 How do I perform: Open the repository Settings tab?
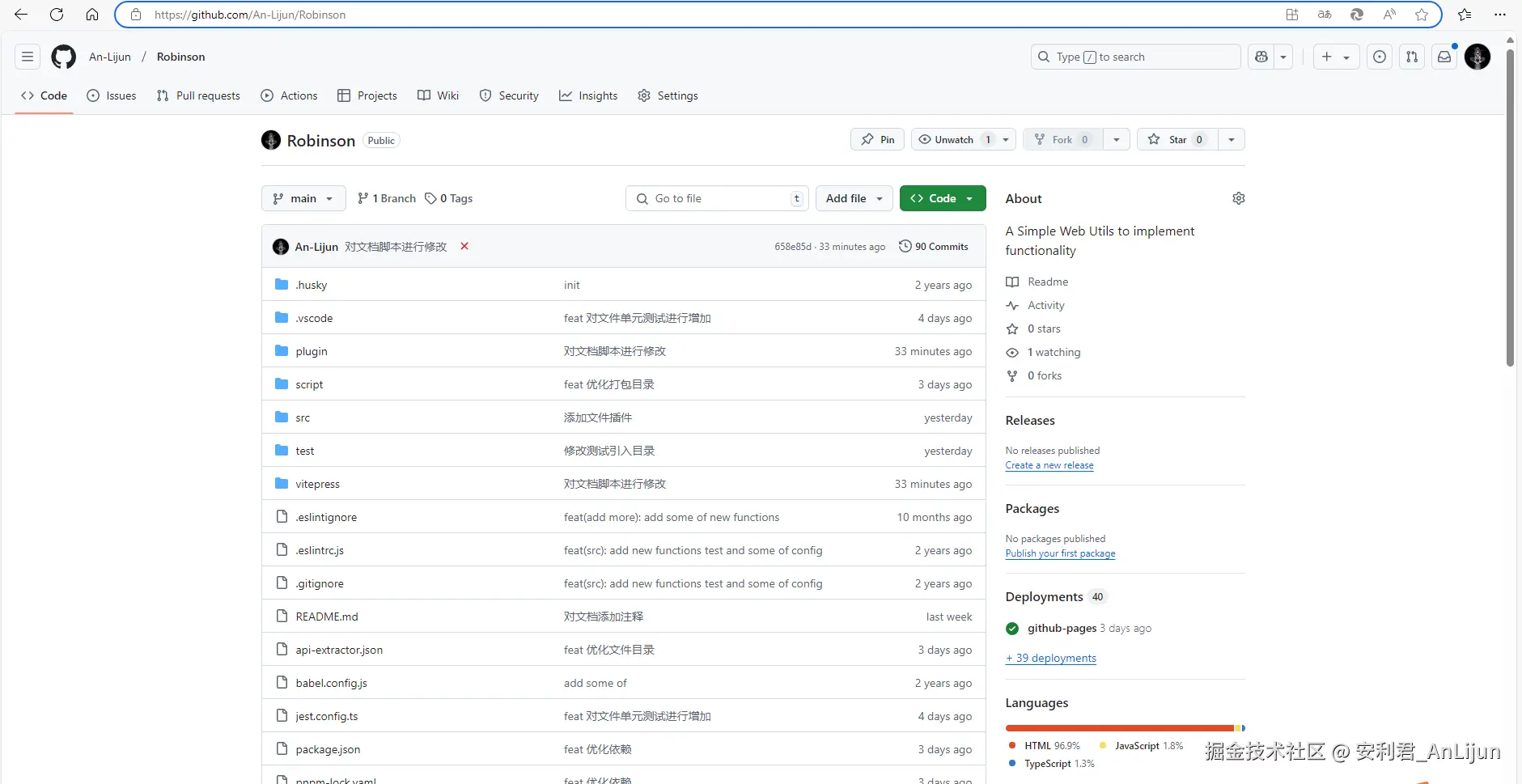(668, 95)
